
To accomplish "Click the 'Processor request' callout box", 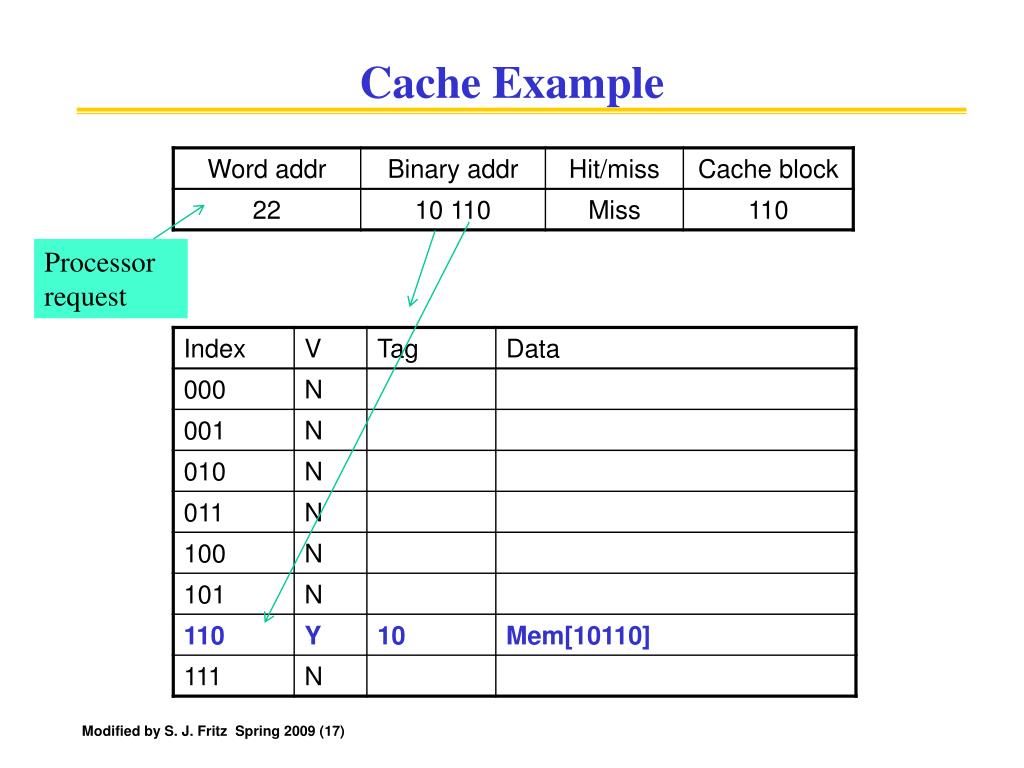I will (x=110, y=279).
